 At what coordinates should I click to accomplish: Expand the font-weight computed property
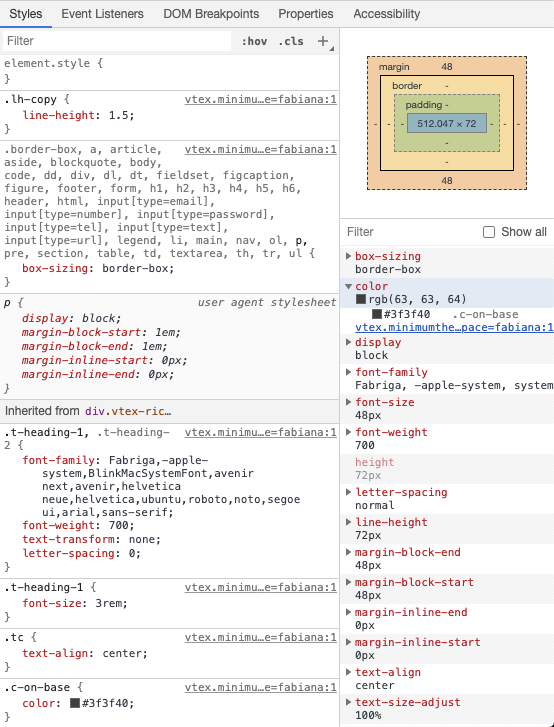[349, 432]
